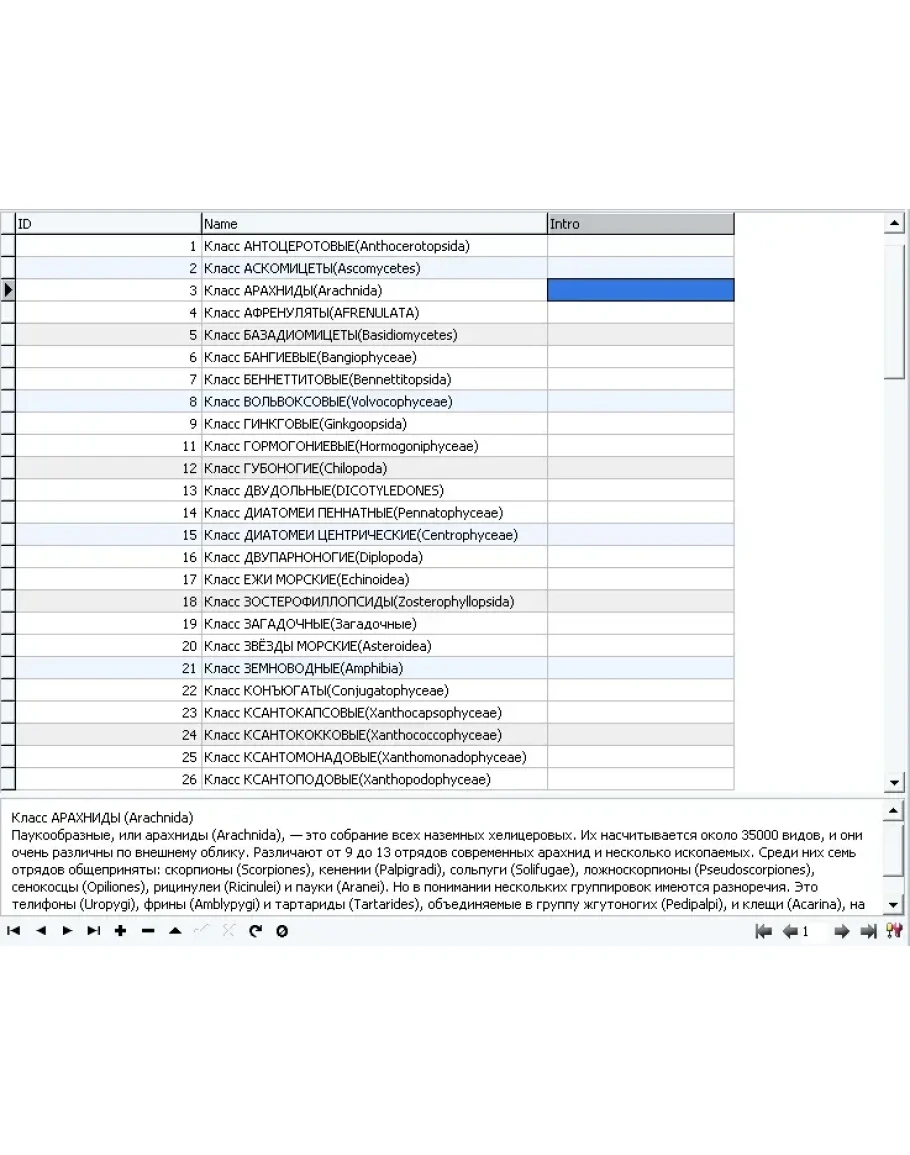
Task: Sort by the Name column header
Action: point(374,224)
